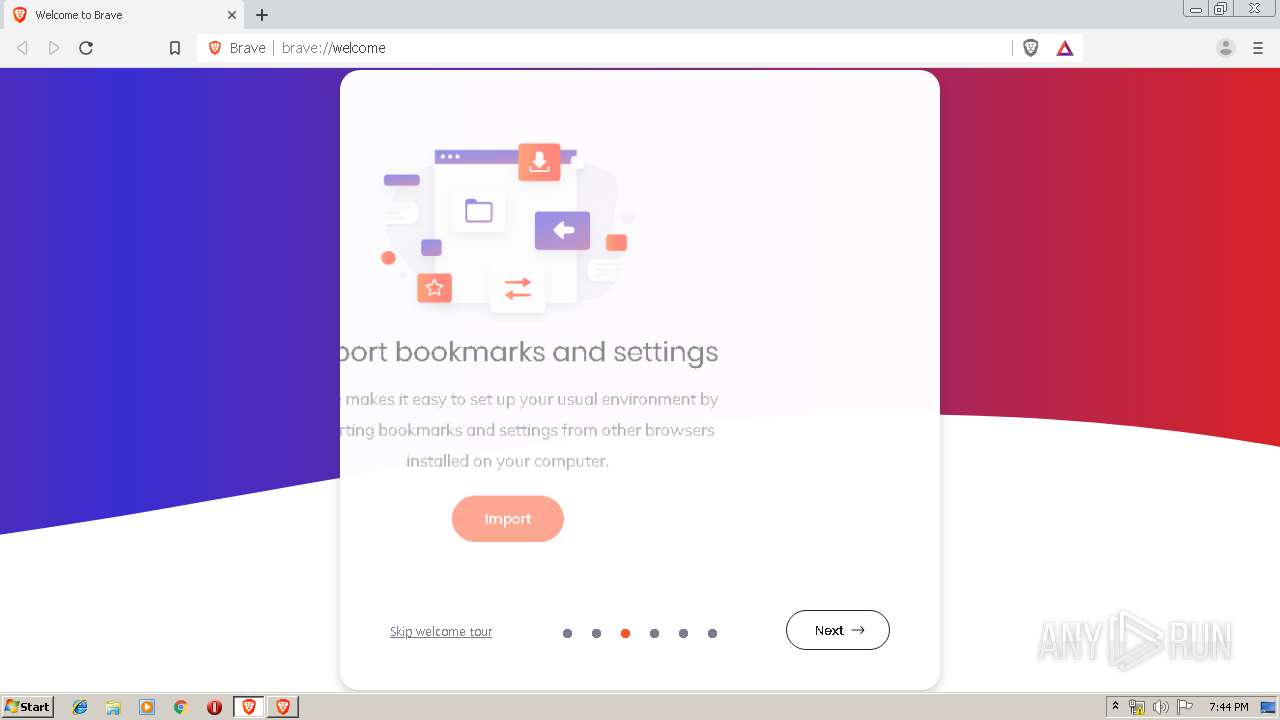1280x720 pixels.
Task: Click the Brave Shields lion icon
Action: (1031, 48)
